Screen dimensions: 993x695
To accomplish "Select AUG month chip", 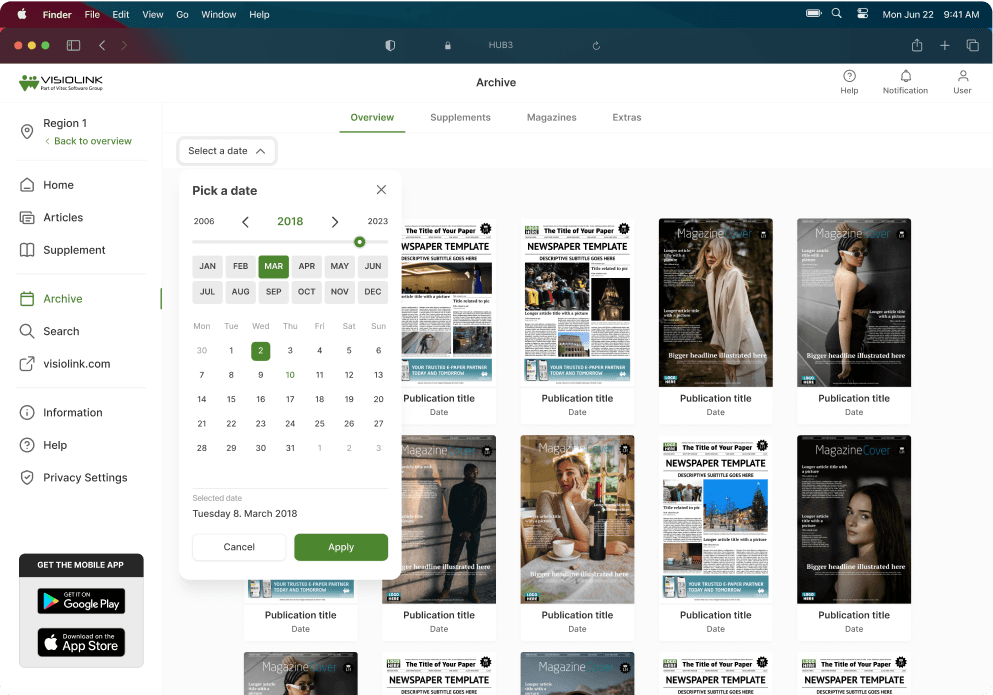I will pos(241,292).
